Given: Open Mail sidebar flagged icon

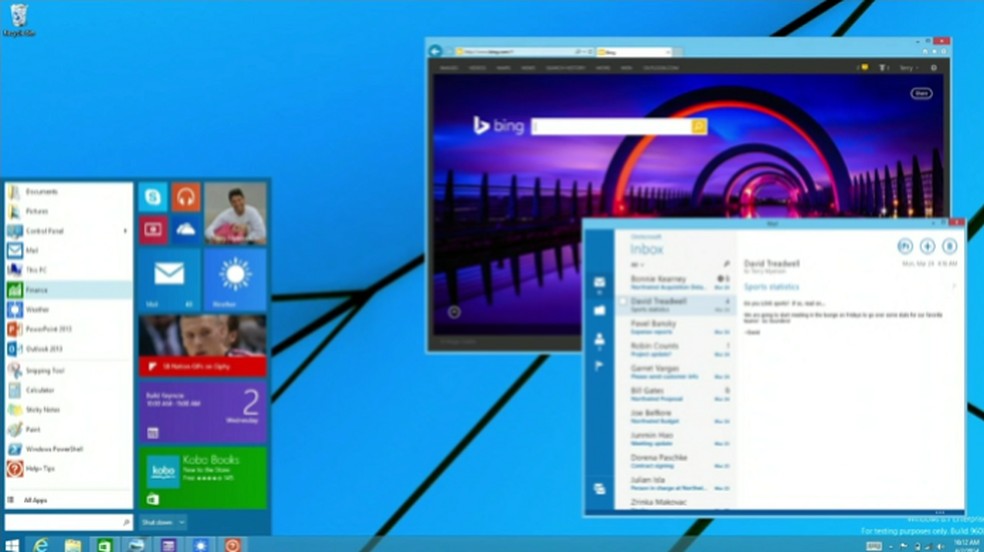Looking at the screenshot, I should tap(599, 366).
